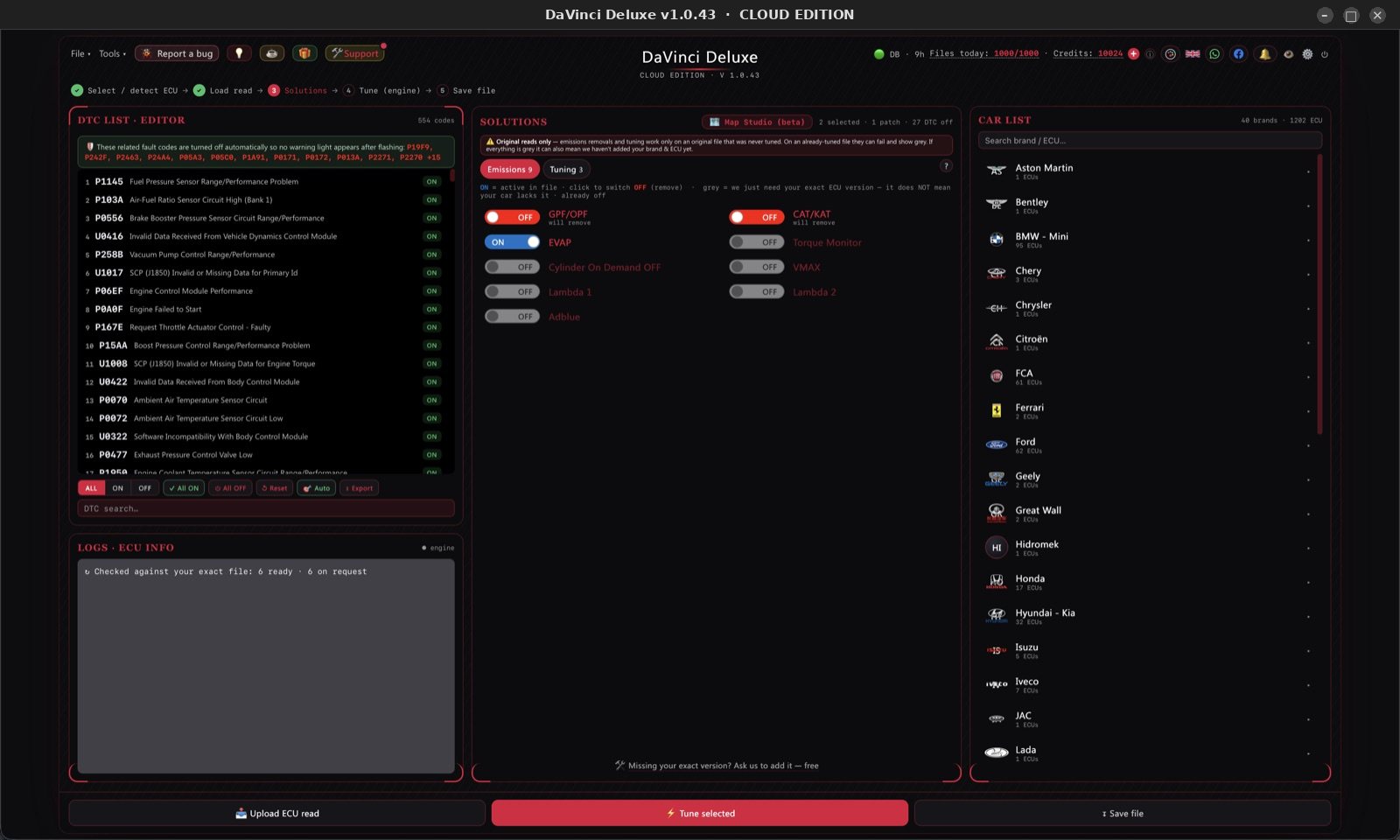Select the Aston Martin brand logo
This screenshot has width=1400, height=840.
pos(997,171)
